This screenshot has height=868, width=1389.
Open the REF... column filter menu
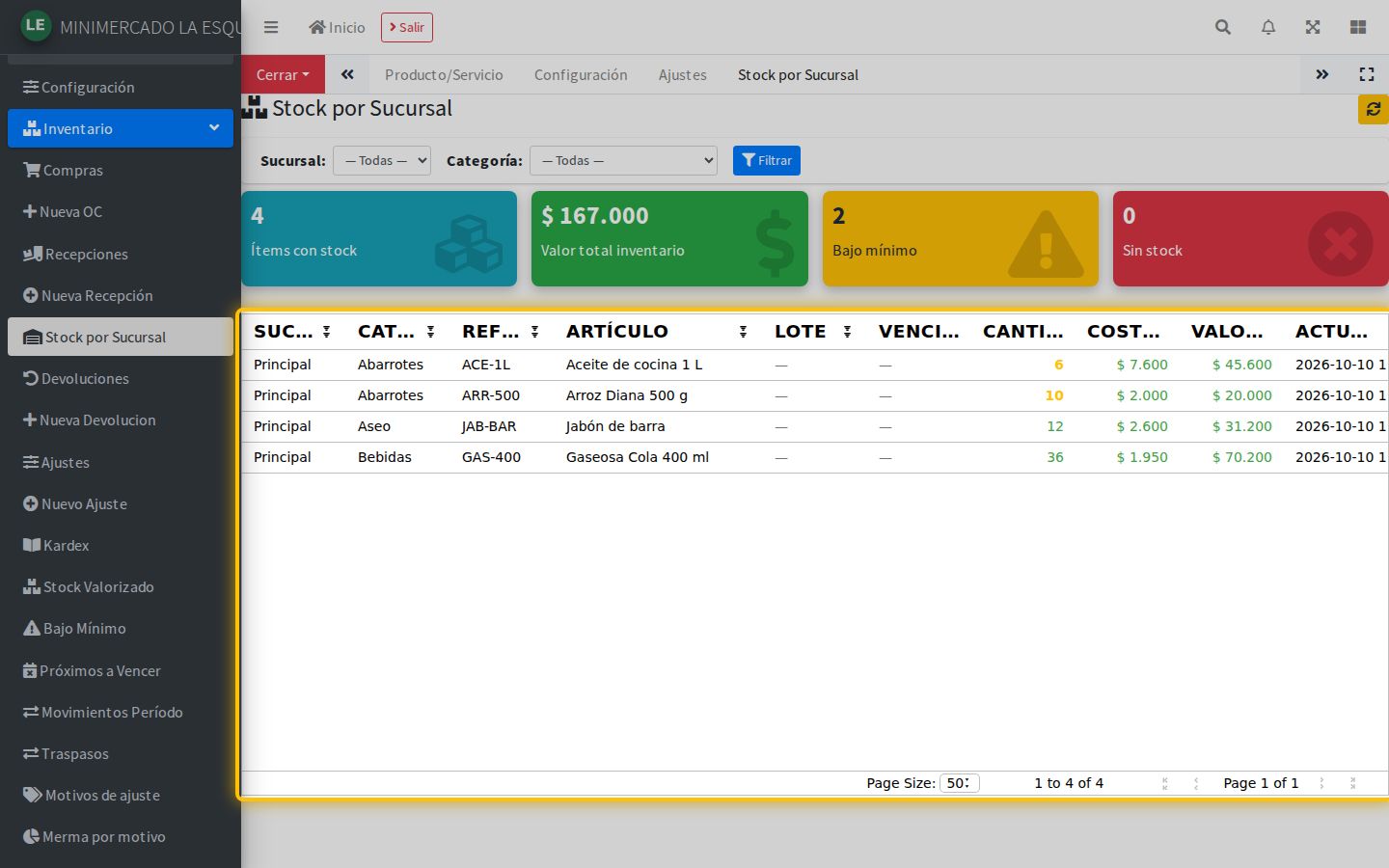[535, 332]
